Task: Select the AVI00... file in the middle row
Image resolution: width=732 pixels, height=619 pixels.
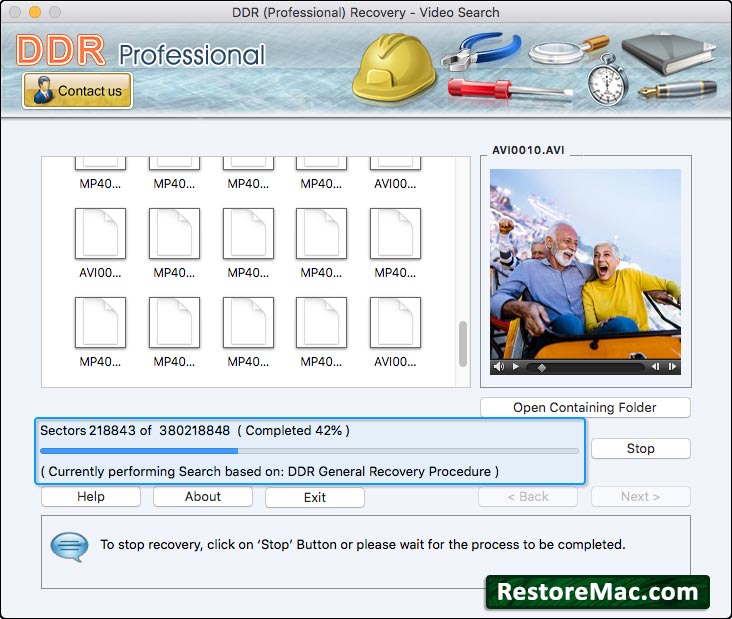Action: [x=100, y=243]
